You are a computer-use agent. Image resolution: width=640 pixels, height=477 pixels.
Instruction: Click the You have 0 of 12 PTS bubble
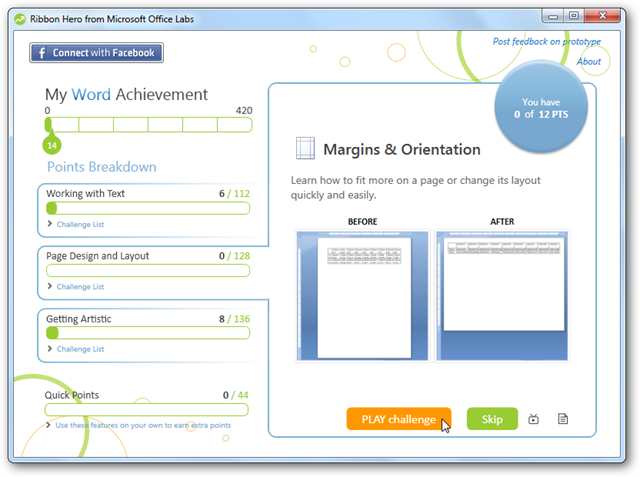click(541, 108)
